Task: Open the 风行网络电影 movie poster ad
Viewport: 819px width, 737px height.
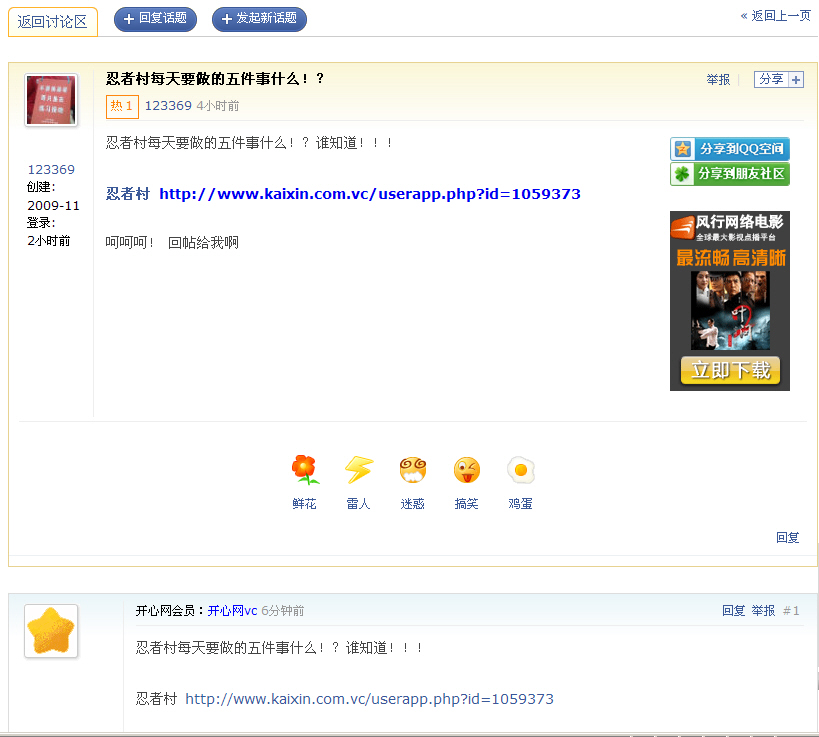Action: click(730, 310)
